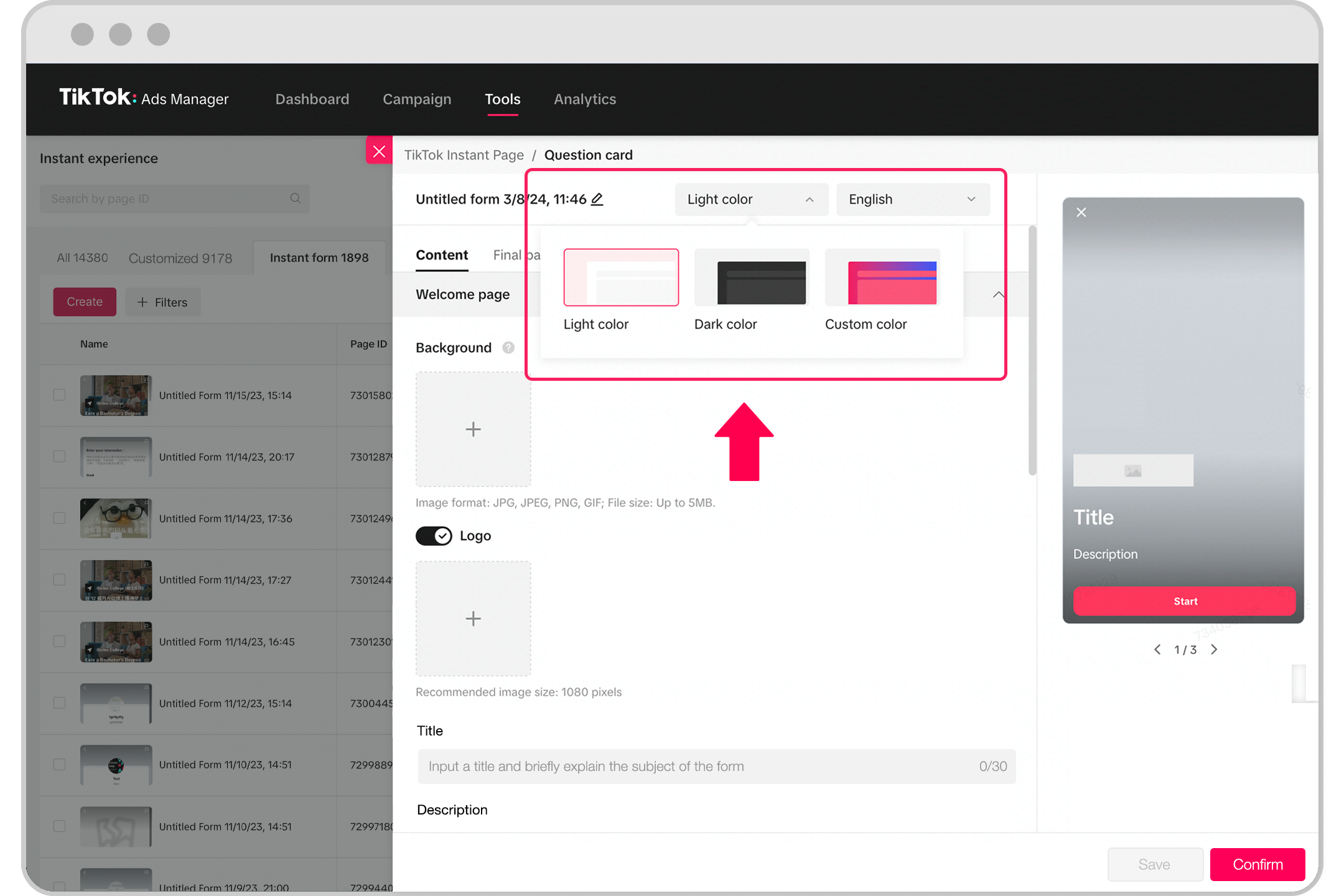Expand the Light color theme dropdown

pyautogui.click(x=749, y=199)
